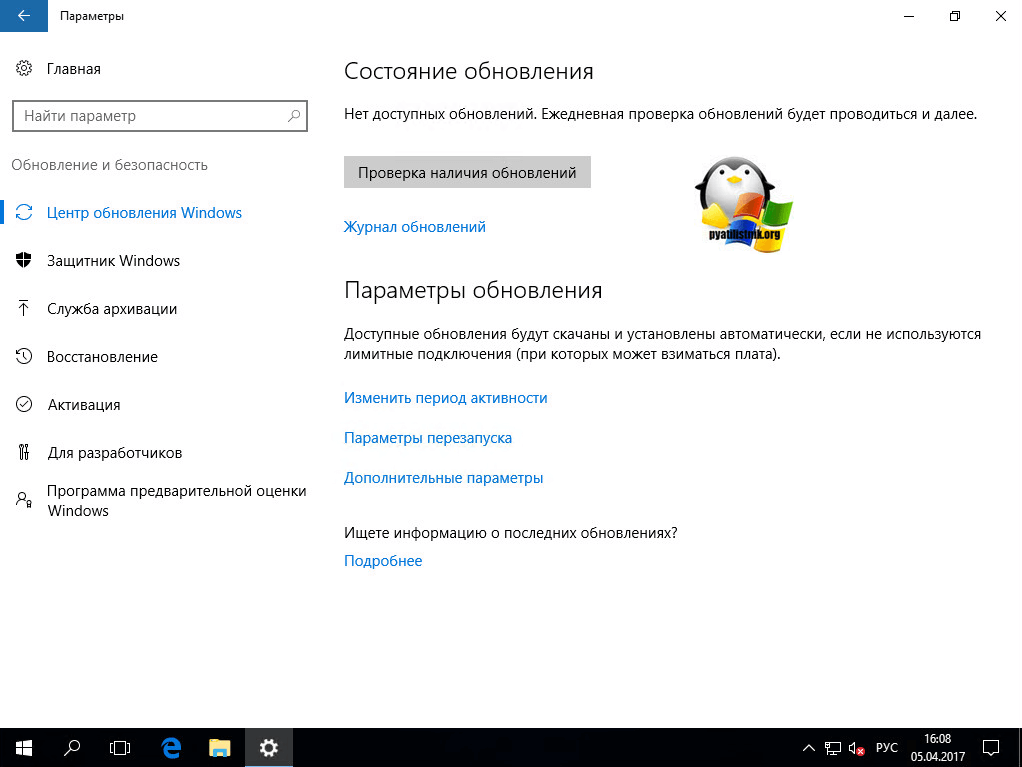Click Подробнее link about latest updates
This screenshot has width=1022, height=767.
click(382, 561)
